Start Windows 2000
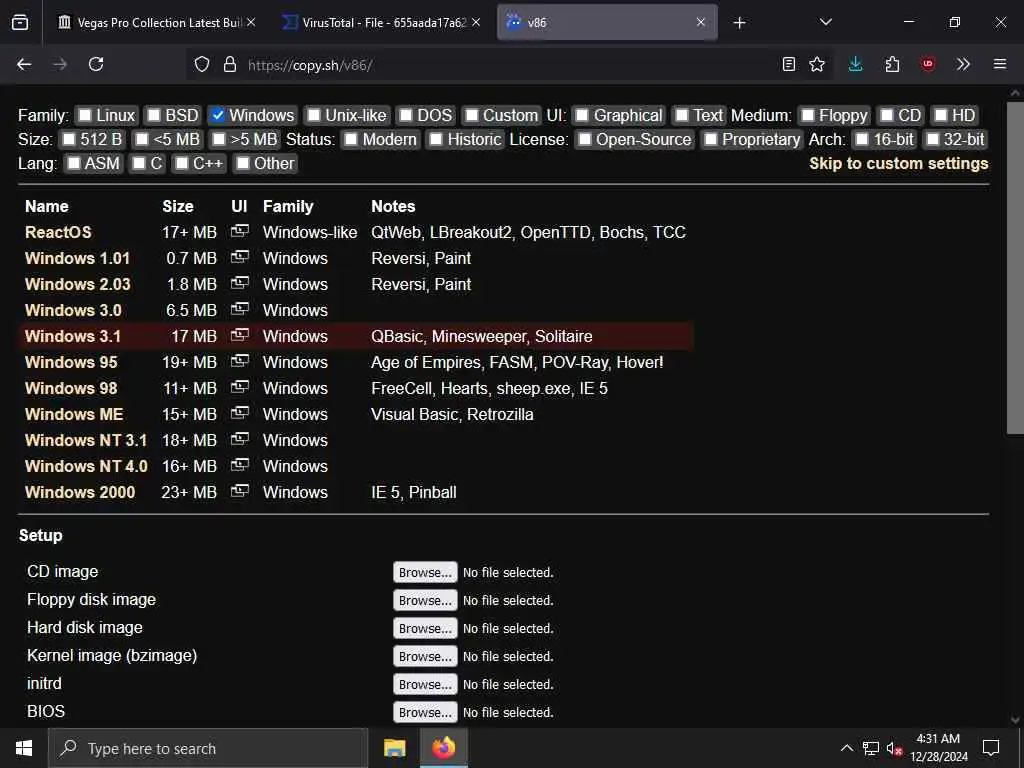Viewport: 1024px width, 768px height. (80, 492)
